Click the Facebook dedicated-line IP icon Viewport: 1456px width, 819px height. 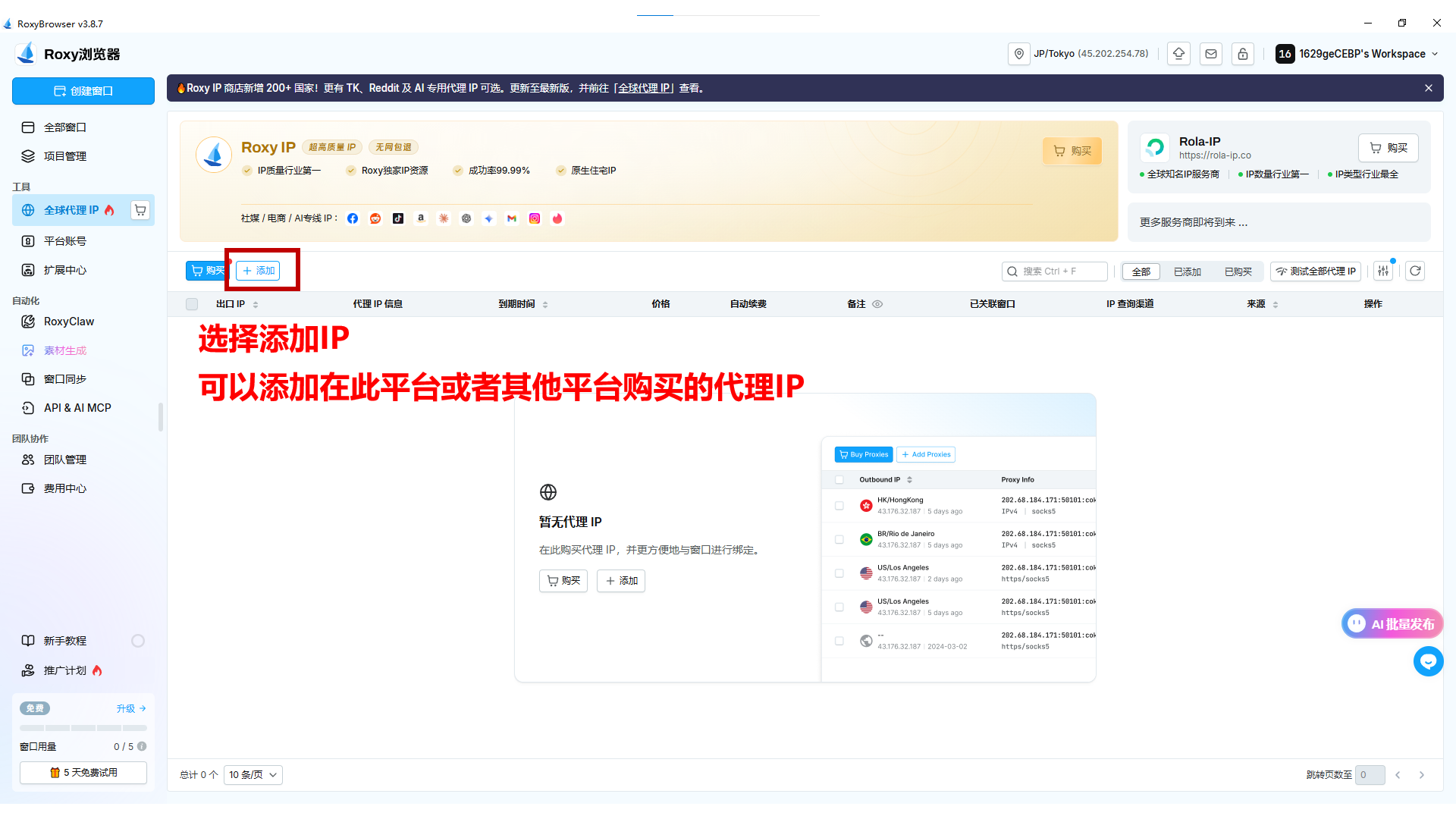pos(353,218)
